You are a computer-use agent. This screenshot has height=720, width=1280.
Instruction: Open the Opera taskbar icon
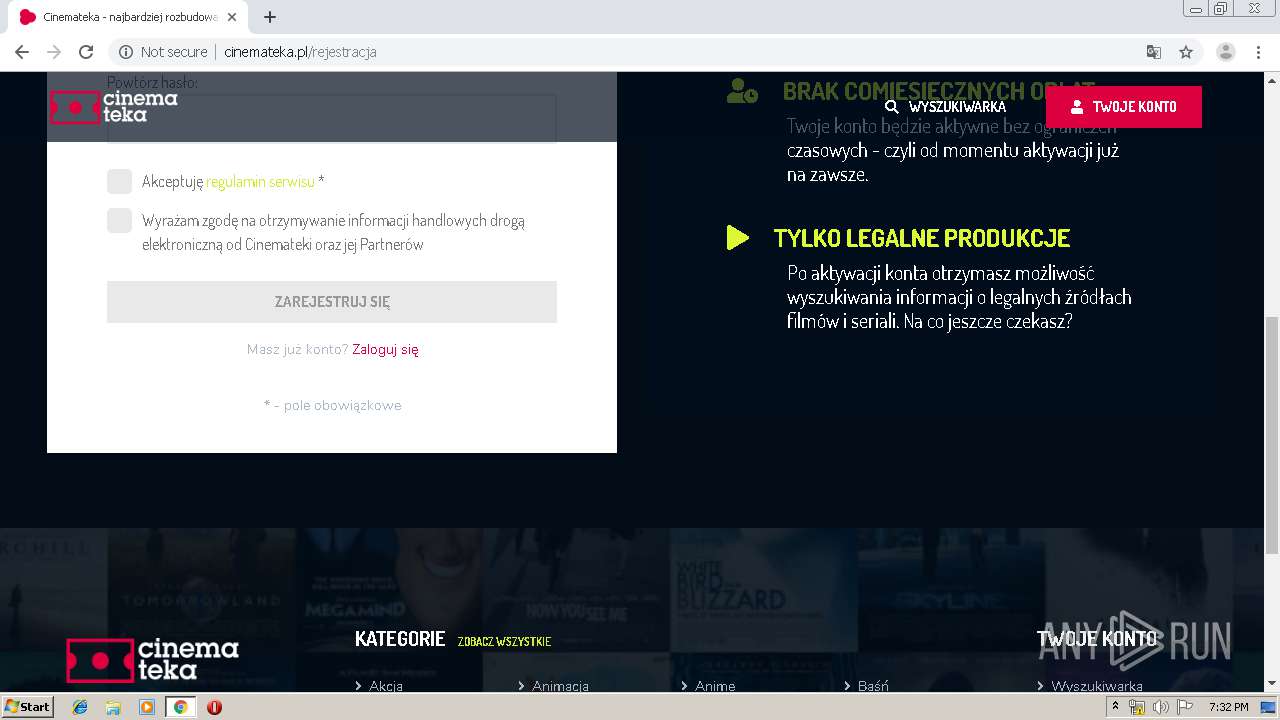[214, 707]
